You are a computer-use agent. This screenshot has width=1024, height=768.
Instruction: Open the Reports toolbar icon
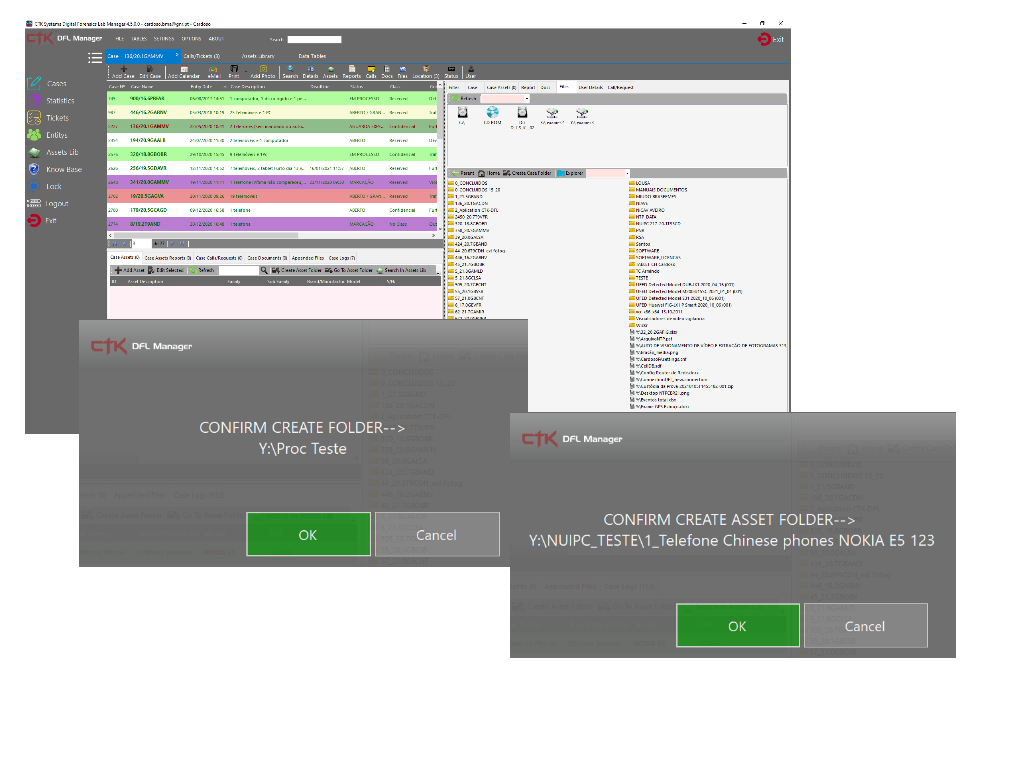pyautogui.click(x=351, y=71)
